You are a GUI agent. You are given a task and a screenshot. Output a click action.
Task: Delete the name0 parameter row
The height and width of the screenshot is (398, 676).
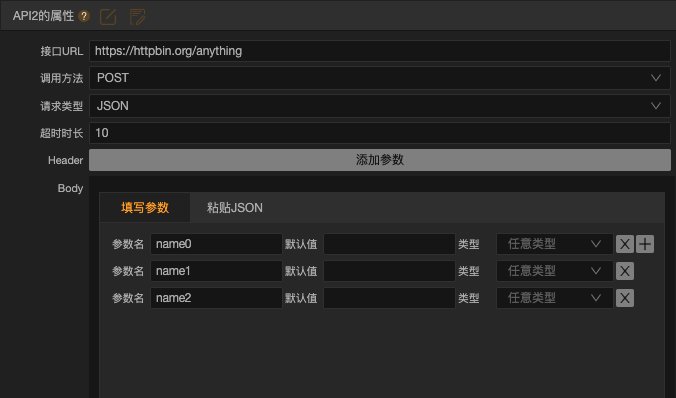[625, 244]
